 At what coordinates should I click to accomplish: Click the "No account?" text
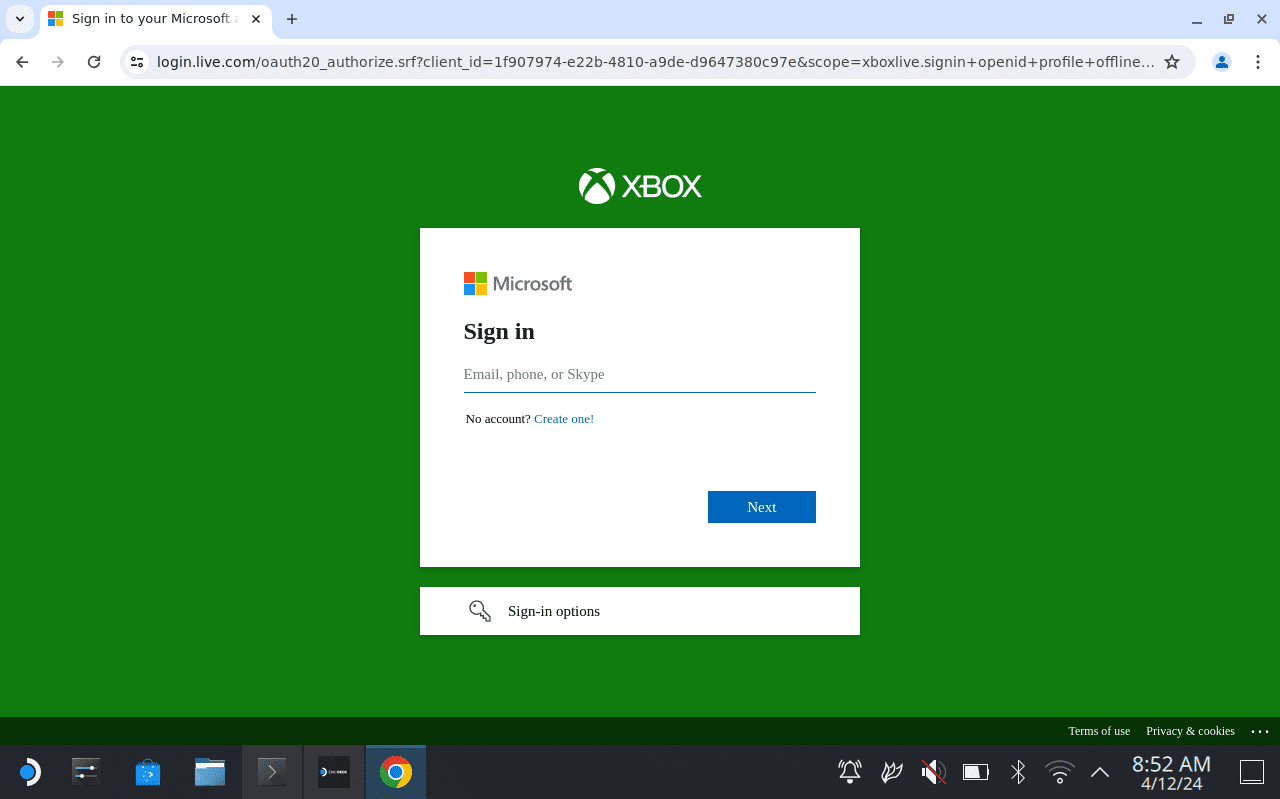coord(498,419)
